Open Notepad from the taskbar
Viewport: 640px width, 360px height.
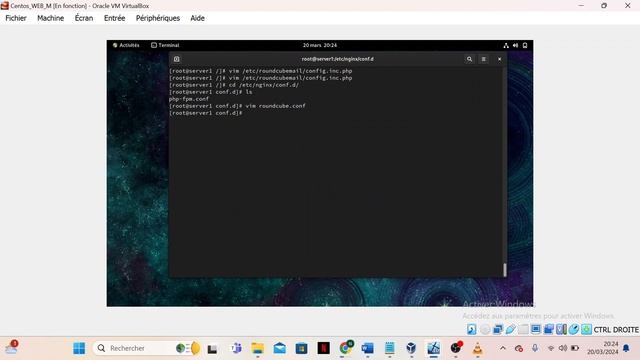(390, 348)
